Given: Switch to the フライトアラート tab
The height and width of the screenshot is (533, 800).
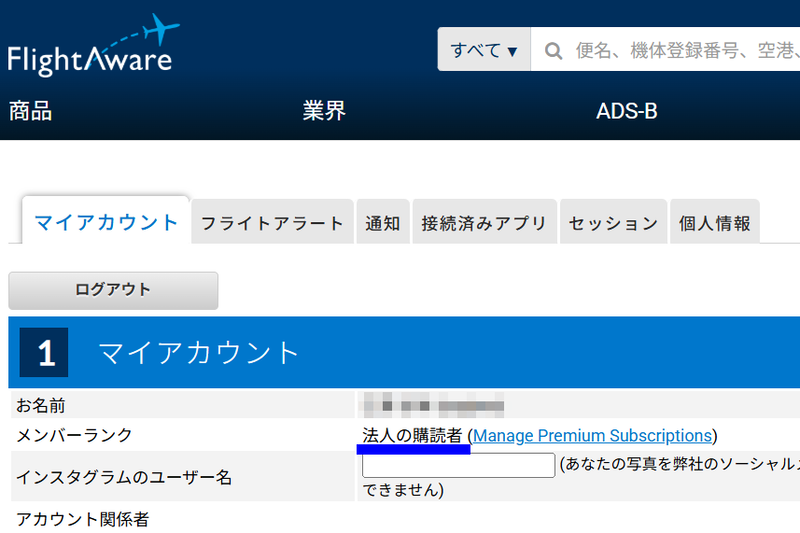Looking at the screenshot, I should [x=272, y=223].
